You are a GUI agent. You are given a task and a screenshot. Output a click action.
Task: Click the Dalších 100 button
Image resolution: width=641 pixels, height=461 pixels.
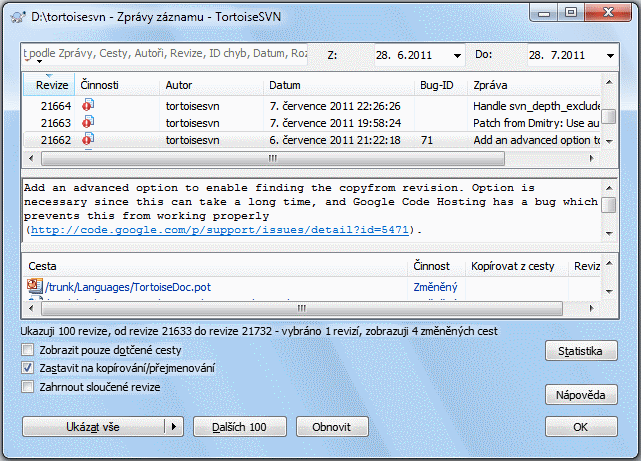point(240,427)
